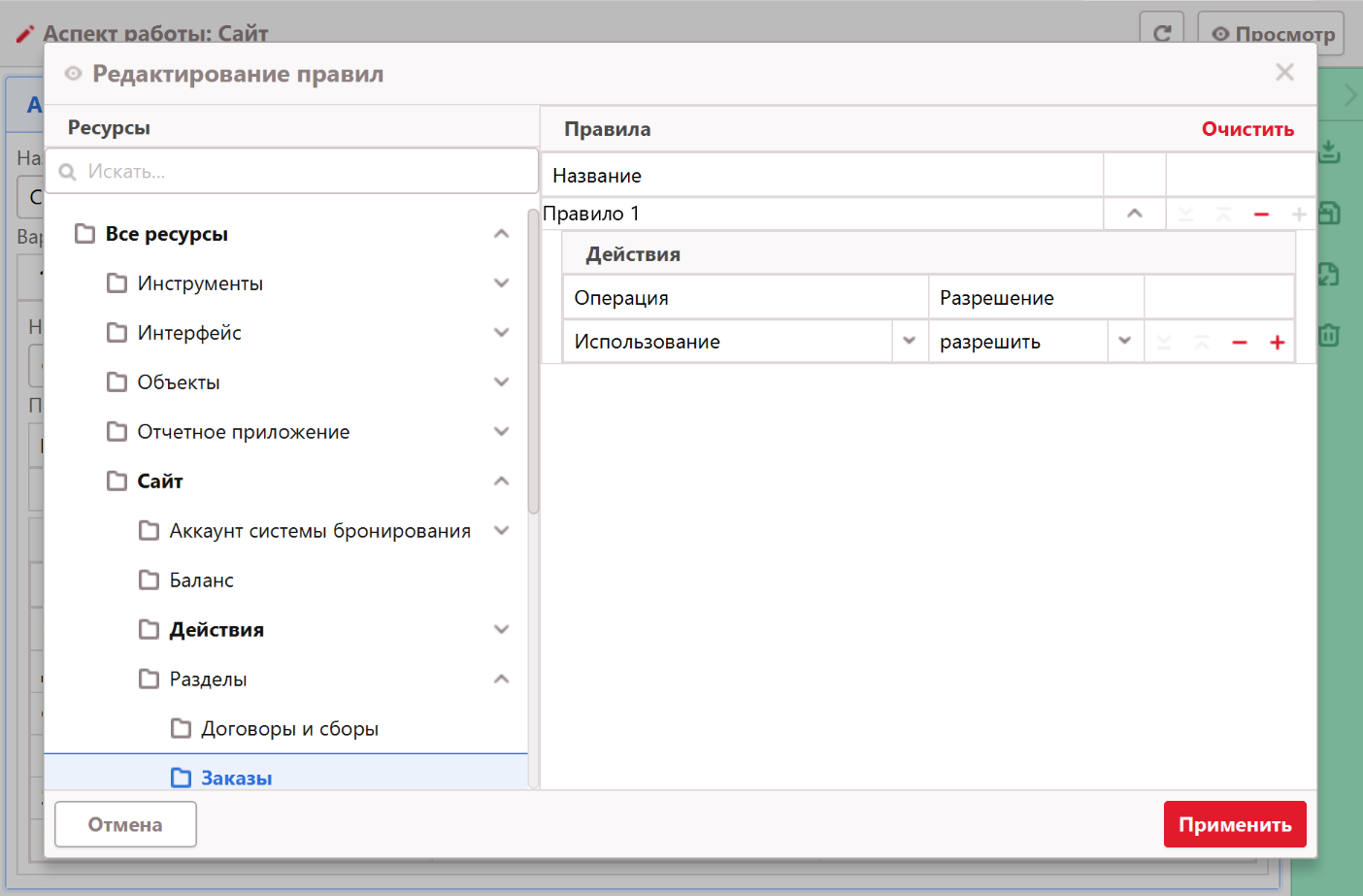The width and height of the screenshot is (1363, 896).
Task: Add a new rule with the plus icon in the Правило 1 row
Action: point(1299,215)
